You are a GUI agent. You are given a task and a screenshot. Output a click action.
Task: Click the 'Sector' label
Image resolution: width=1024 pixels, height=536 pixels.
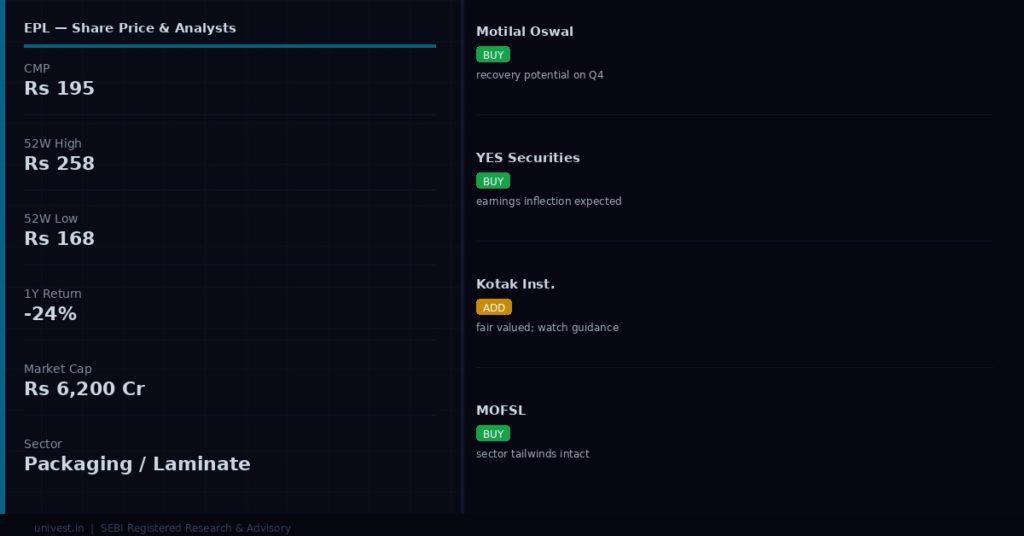43,444
